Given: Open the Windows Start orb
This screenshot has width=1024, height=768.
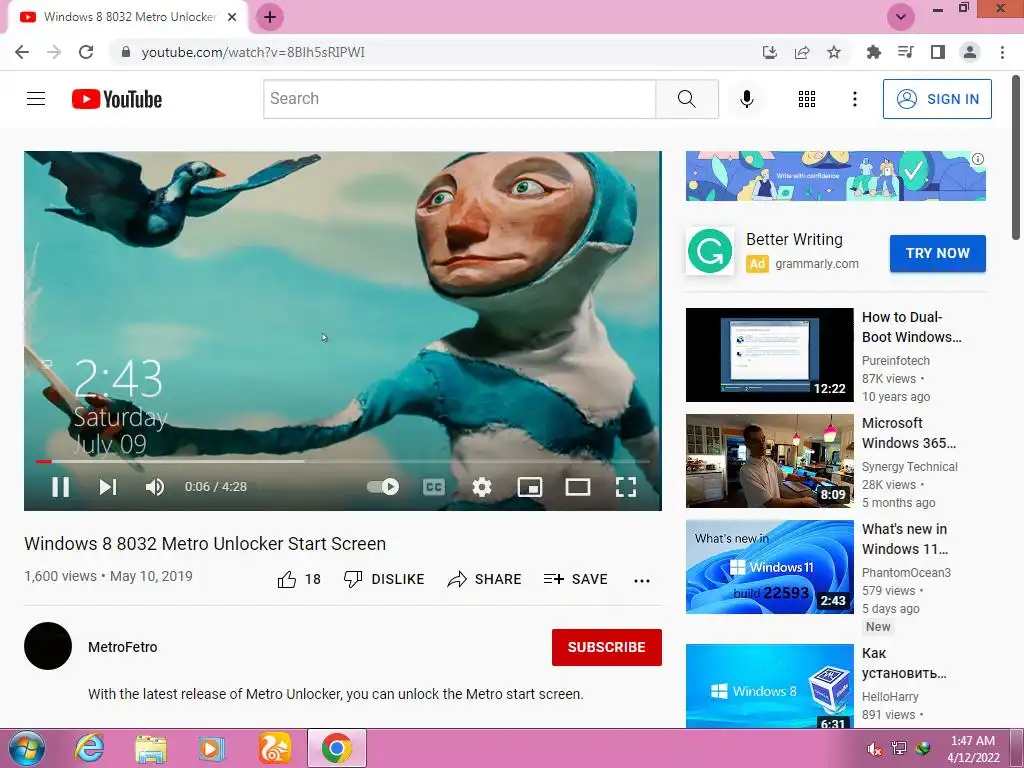Looking at the screenshot, I should [x=27, y=748].
